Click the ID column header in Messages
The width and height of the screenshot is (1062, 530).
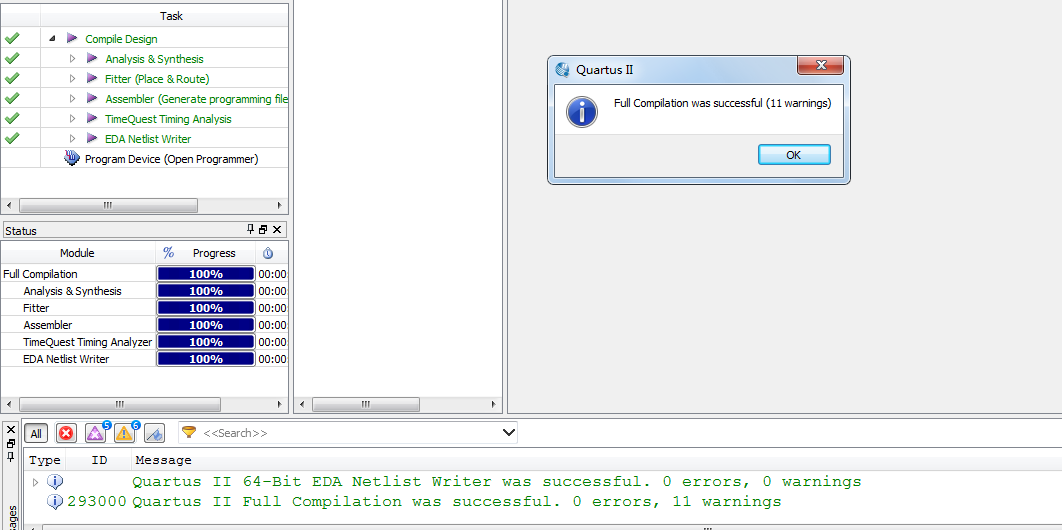tap(100, 460)
